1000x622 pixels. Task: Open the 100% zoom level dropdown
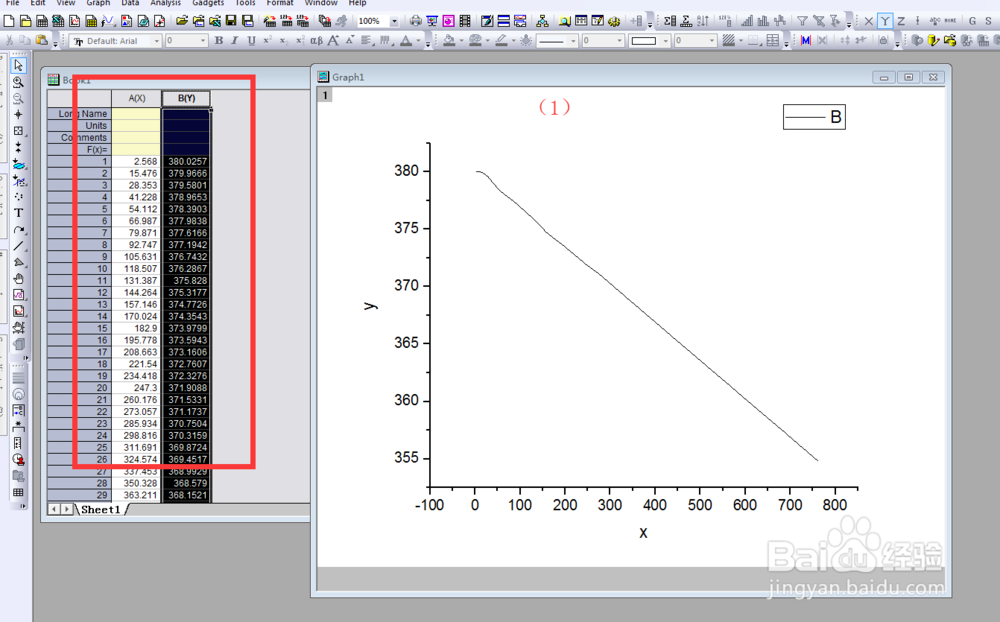(394, 21)
